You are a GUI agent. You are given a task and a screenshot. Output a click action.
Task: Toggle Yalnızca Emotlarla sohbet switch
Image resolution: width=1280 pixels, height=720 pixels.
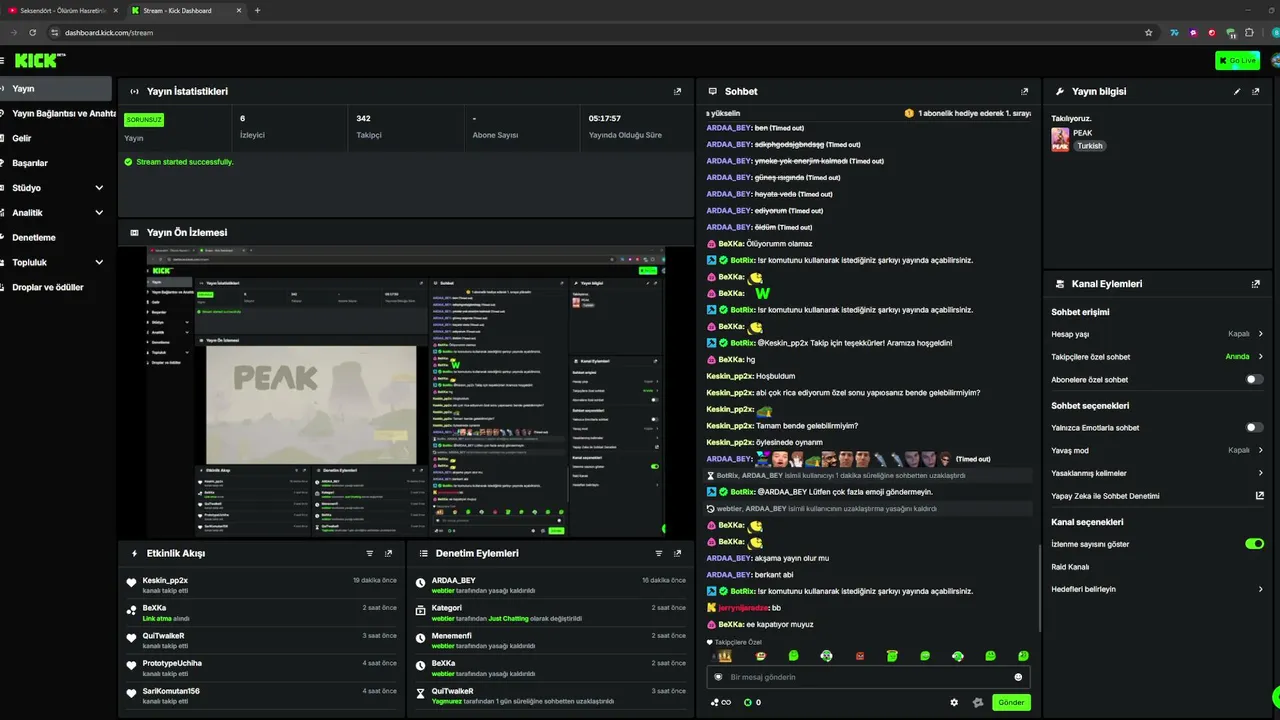[1254, 427]
